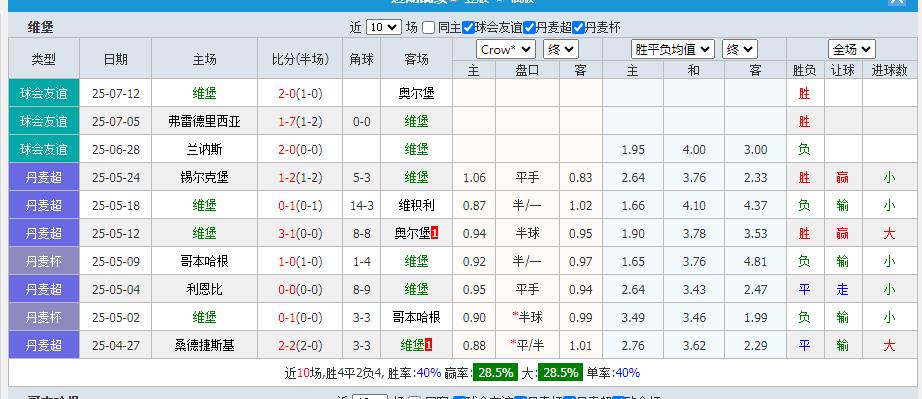
Task: Click the 类型 column header
Action: 44,59
